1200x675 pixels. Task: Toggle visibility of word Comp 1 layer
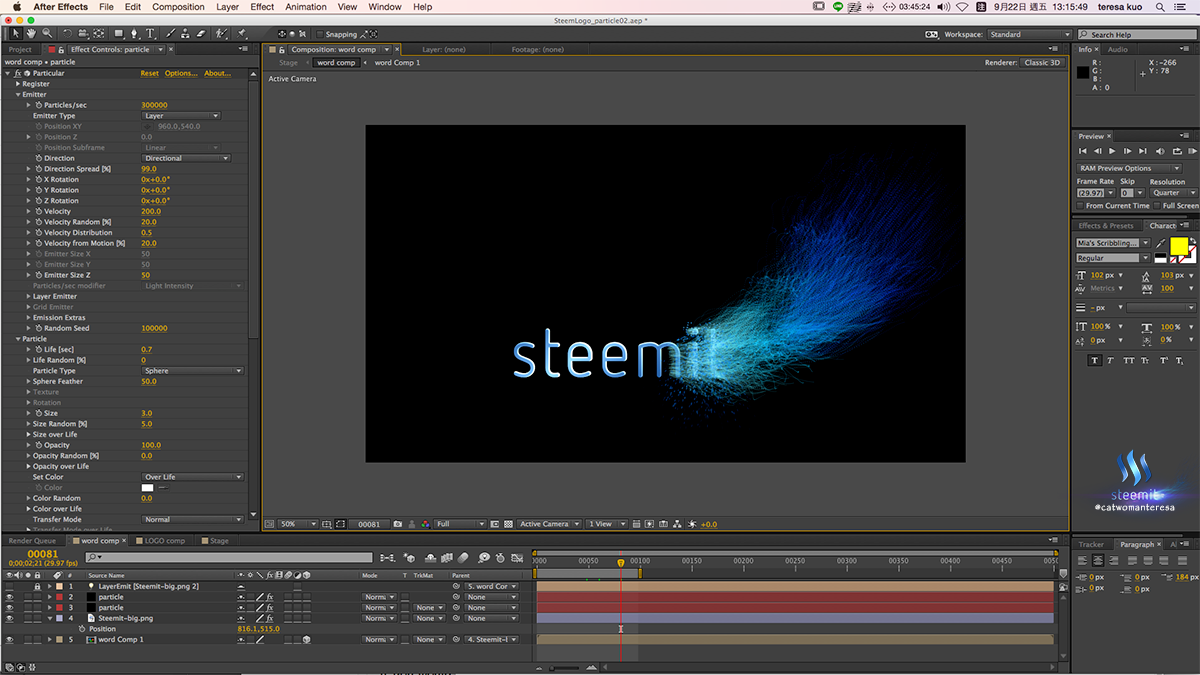[x=10, y=639]
